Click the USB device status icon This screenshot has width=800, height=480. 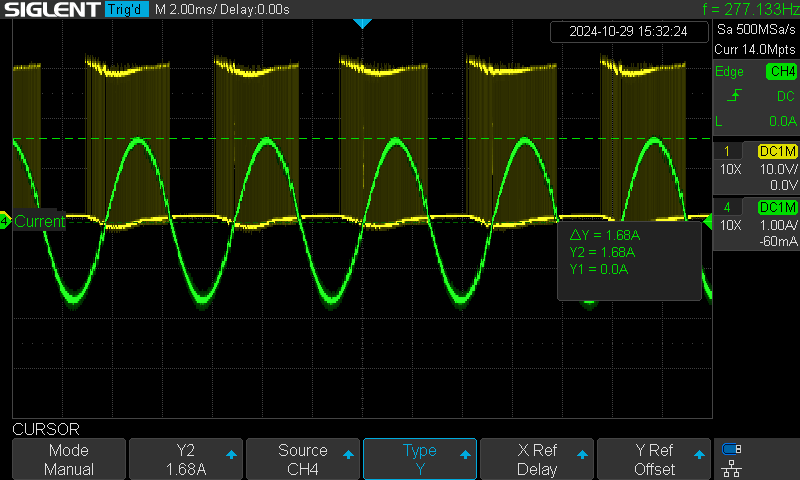click(732, 449)
